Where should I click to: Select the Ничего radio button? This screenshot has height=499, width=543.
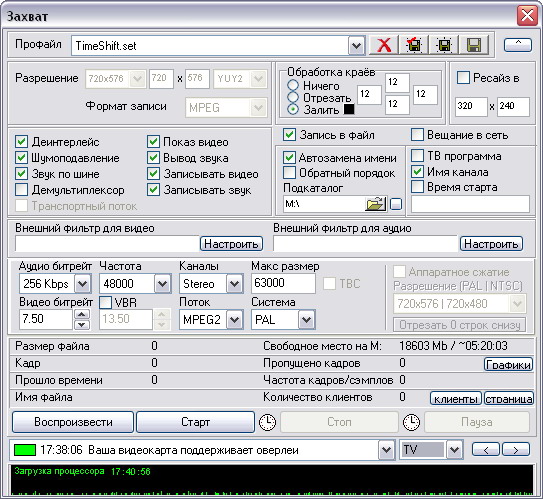293,85
